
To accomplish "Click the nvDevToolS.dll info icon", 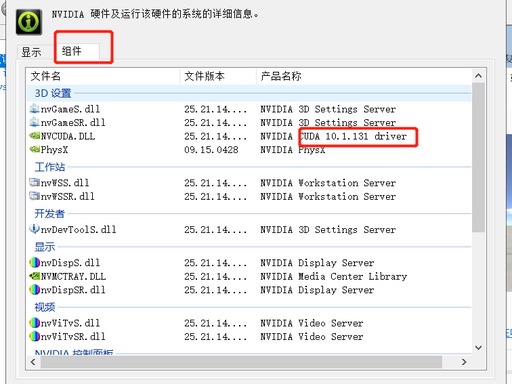I will click(x=34, y=229).
